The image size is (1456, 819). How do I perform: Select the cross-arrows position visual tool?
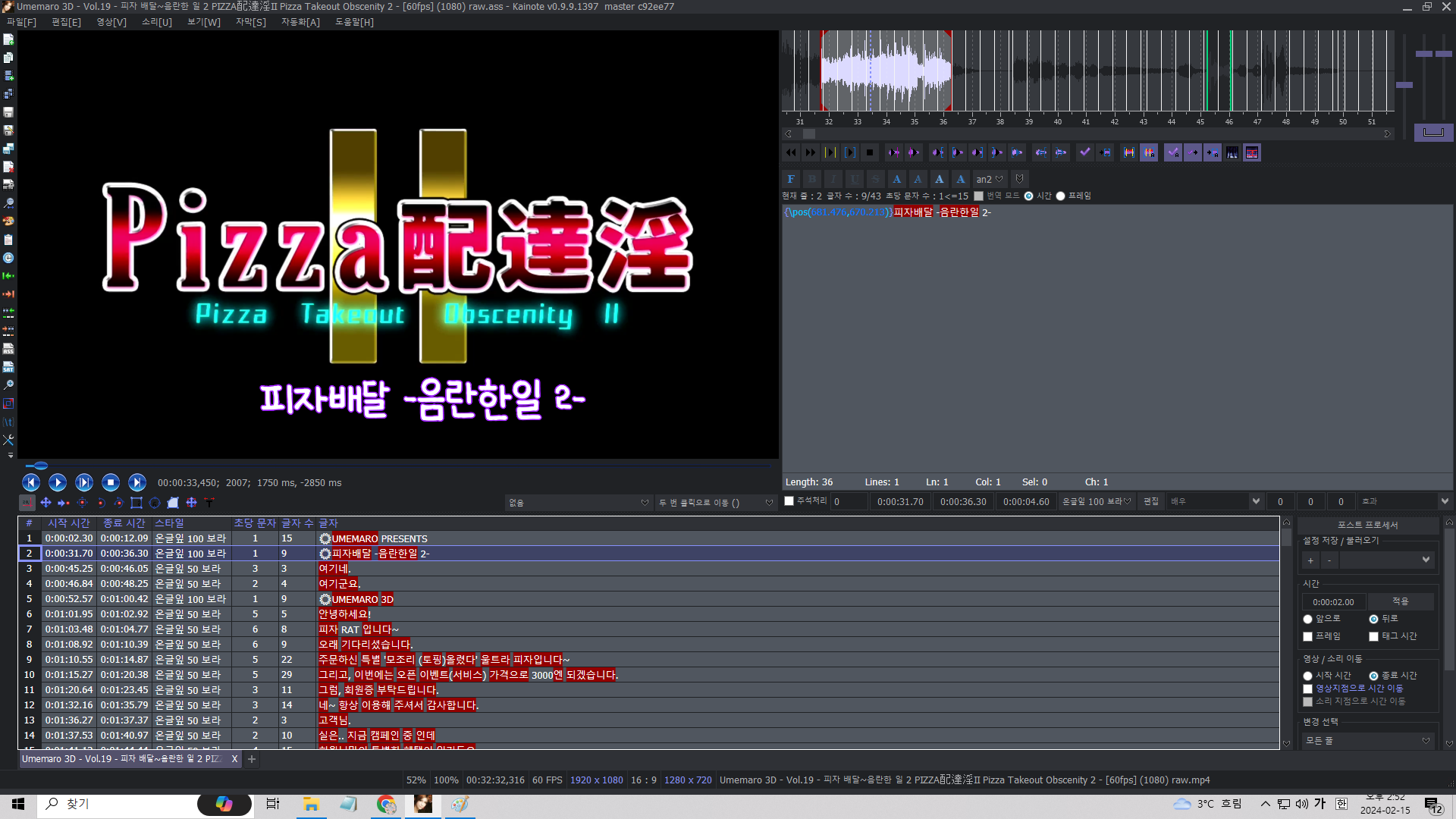pyautogui.click(x=45, y=502)
